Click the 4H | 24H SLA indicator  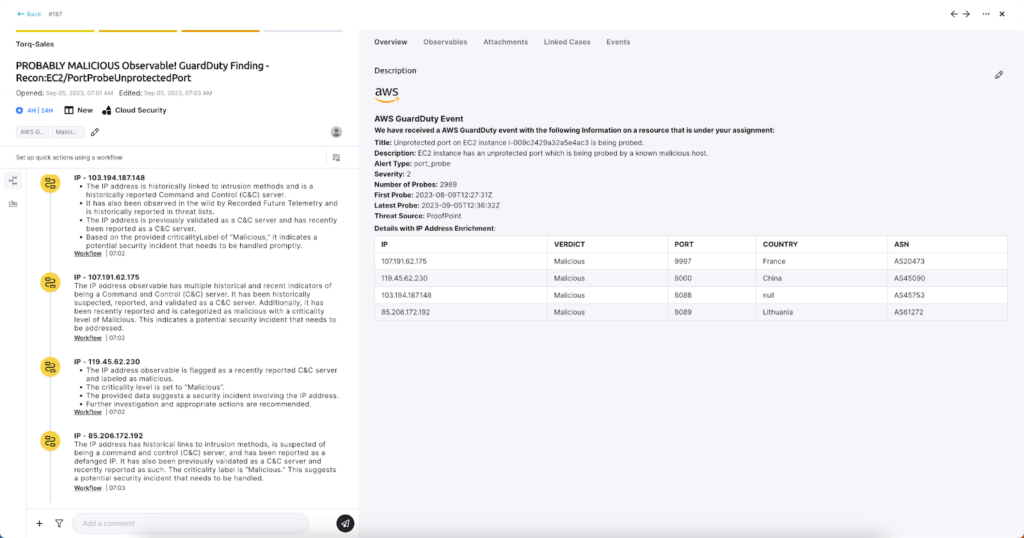[35, 110]
